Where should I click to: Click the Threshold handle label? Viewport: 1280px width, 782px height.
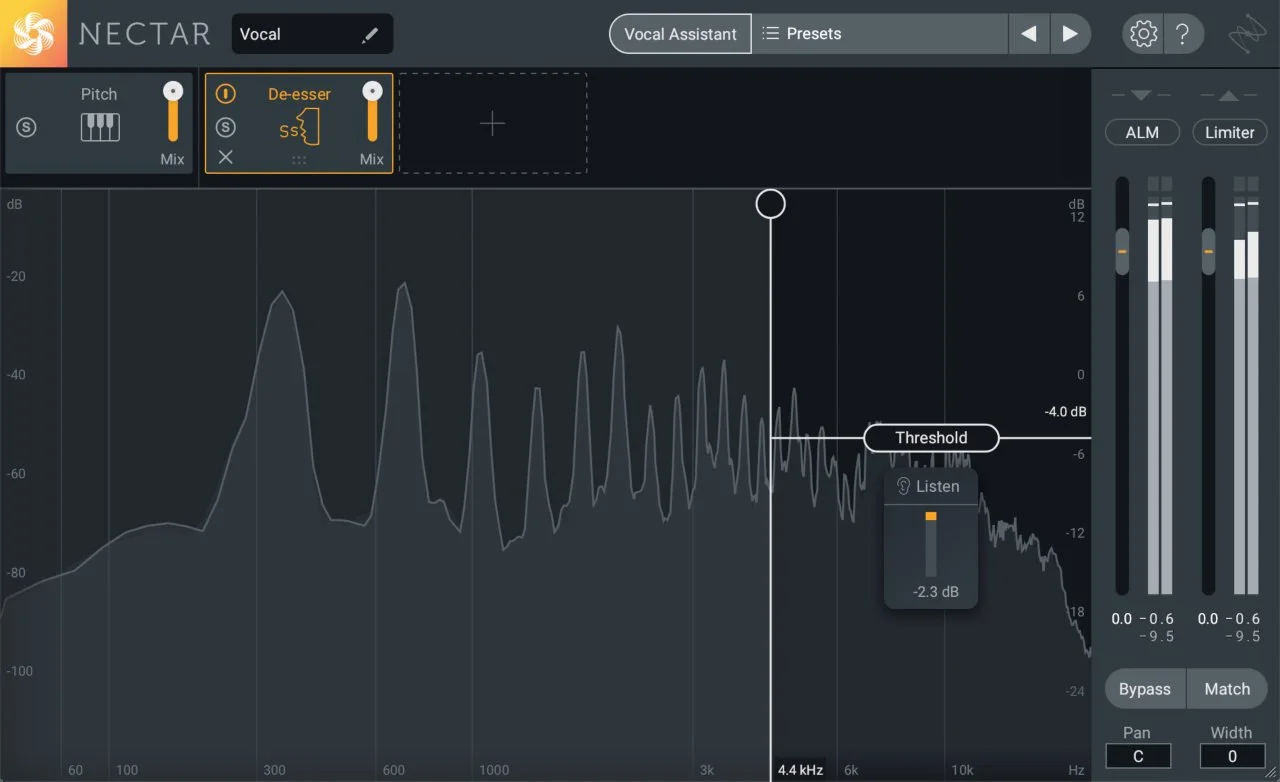pos(931,438)
